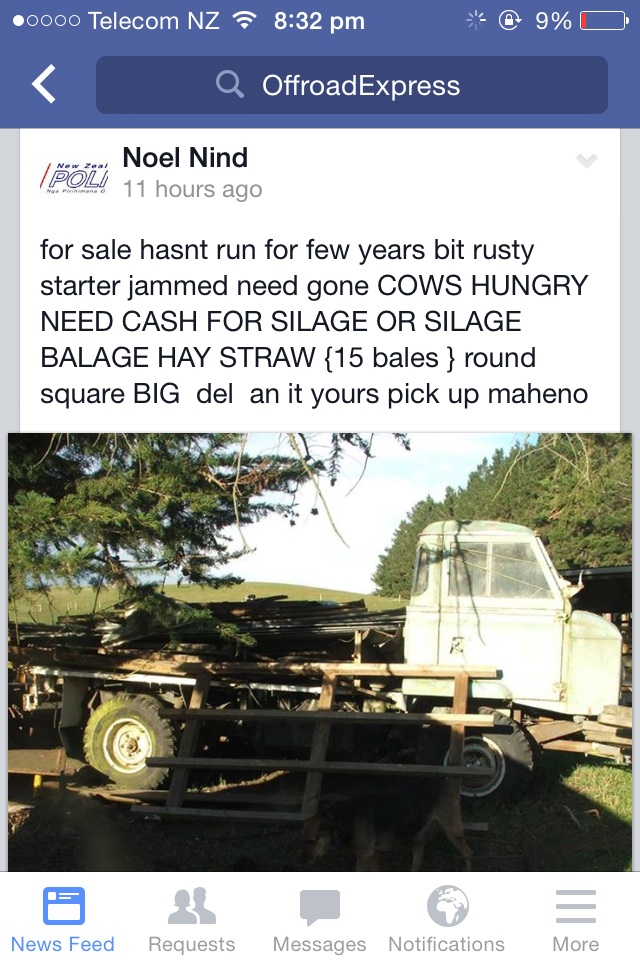Open the friend Requests icon
Screen dimensions: 640x960
pyautogui.click(x=191, y=907)
